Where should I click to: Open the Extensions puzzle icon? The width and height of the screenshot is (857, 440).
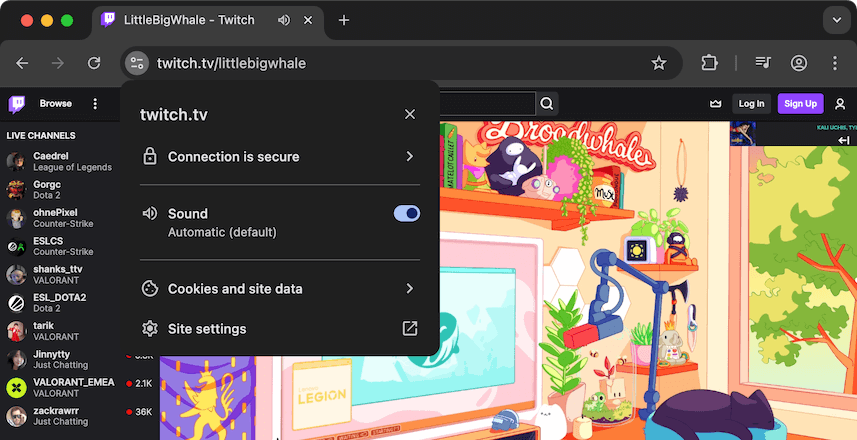pyautogui.click(x=709, y=63)
